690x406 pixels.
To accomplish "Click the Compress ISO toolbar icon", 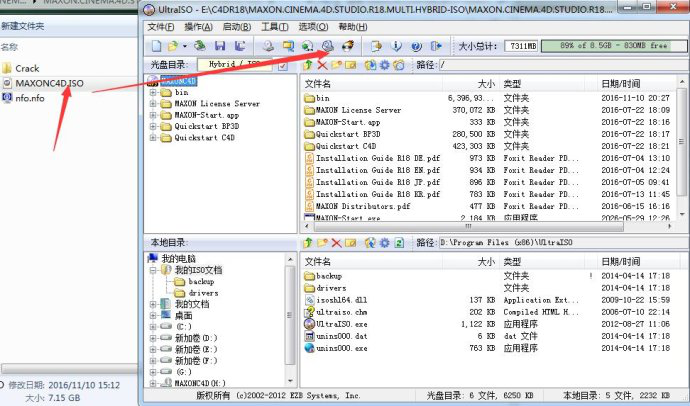I will pos(288,46).
